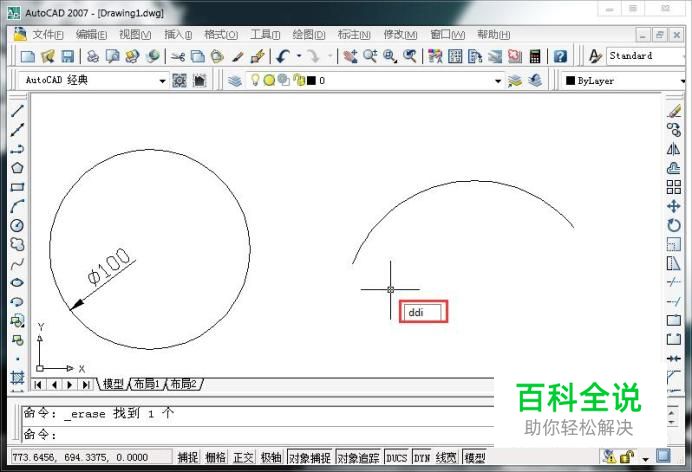Screen dimensions: 692x472
Task: Select the Arc tool
Action: [x=17, y=206]
